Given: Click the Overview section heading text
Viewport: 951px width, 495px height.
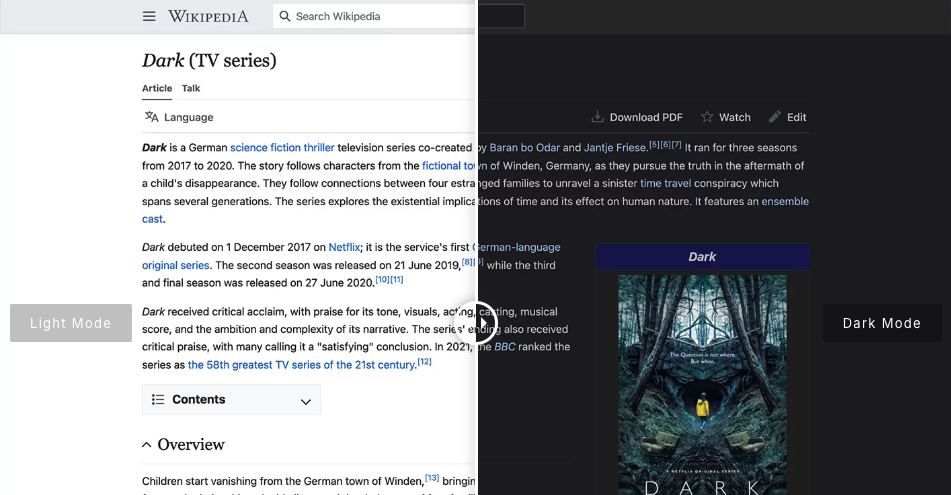Looking at the screenshot, I should pyautogui.click(x=191, y=445).
